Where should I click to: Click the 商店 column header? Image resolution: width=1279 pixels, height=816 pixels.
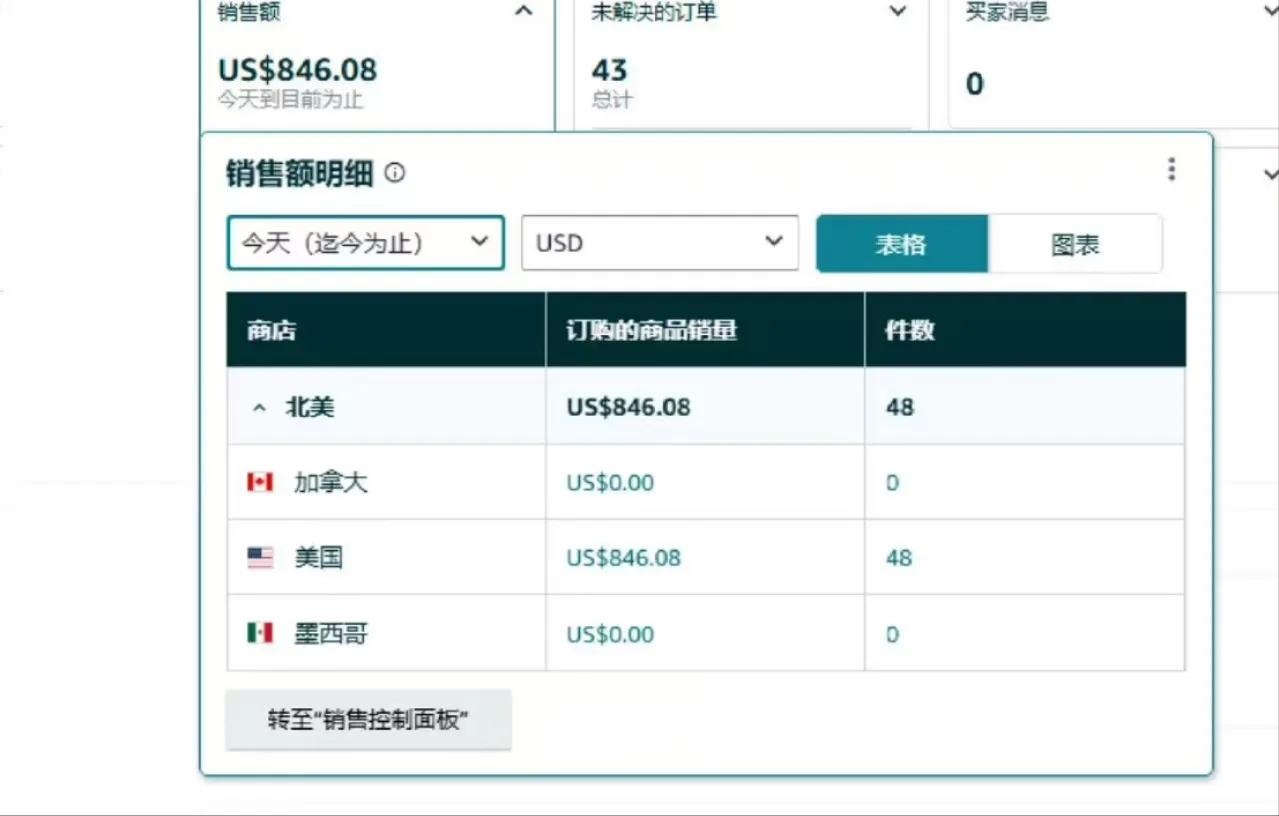[386, 330]
